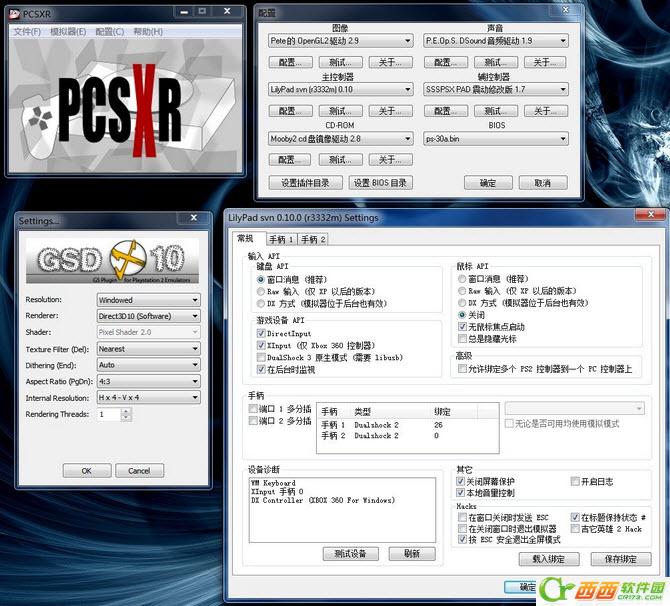
Task: Expand the 辅控制器 SSSPSX PAD dropdown
Action: point(563,89)
